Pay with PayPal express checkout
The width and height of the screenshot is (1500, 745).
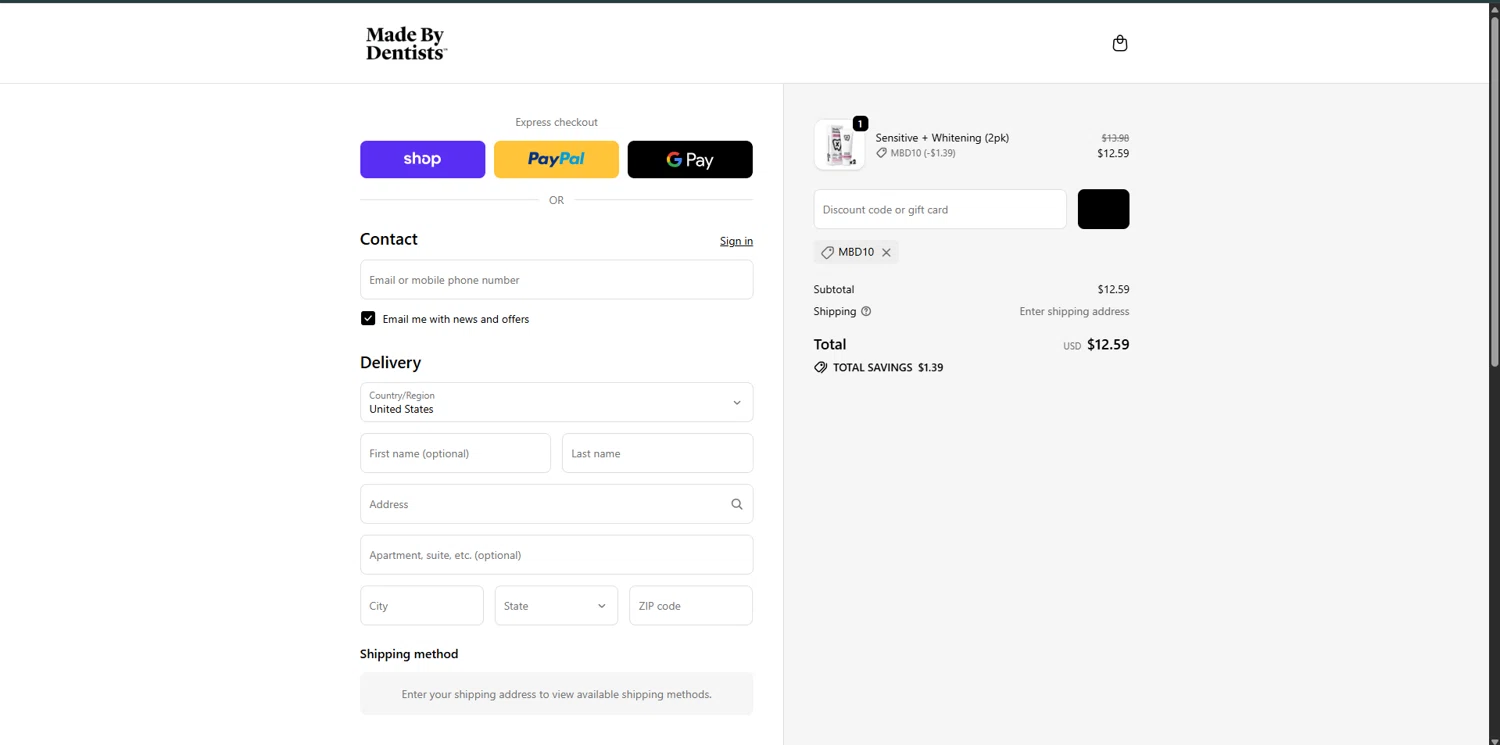(556, 159)
